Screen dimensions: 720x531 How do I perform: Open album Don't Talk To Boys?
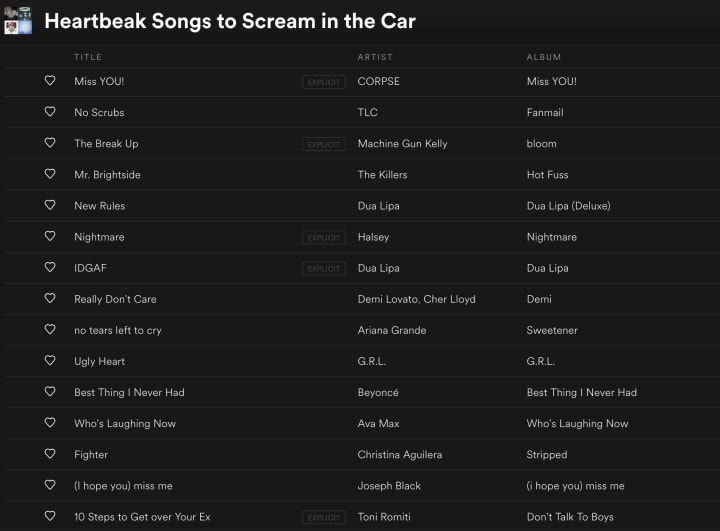[570, 517]
